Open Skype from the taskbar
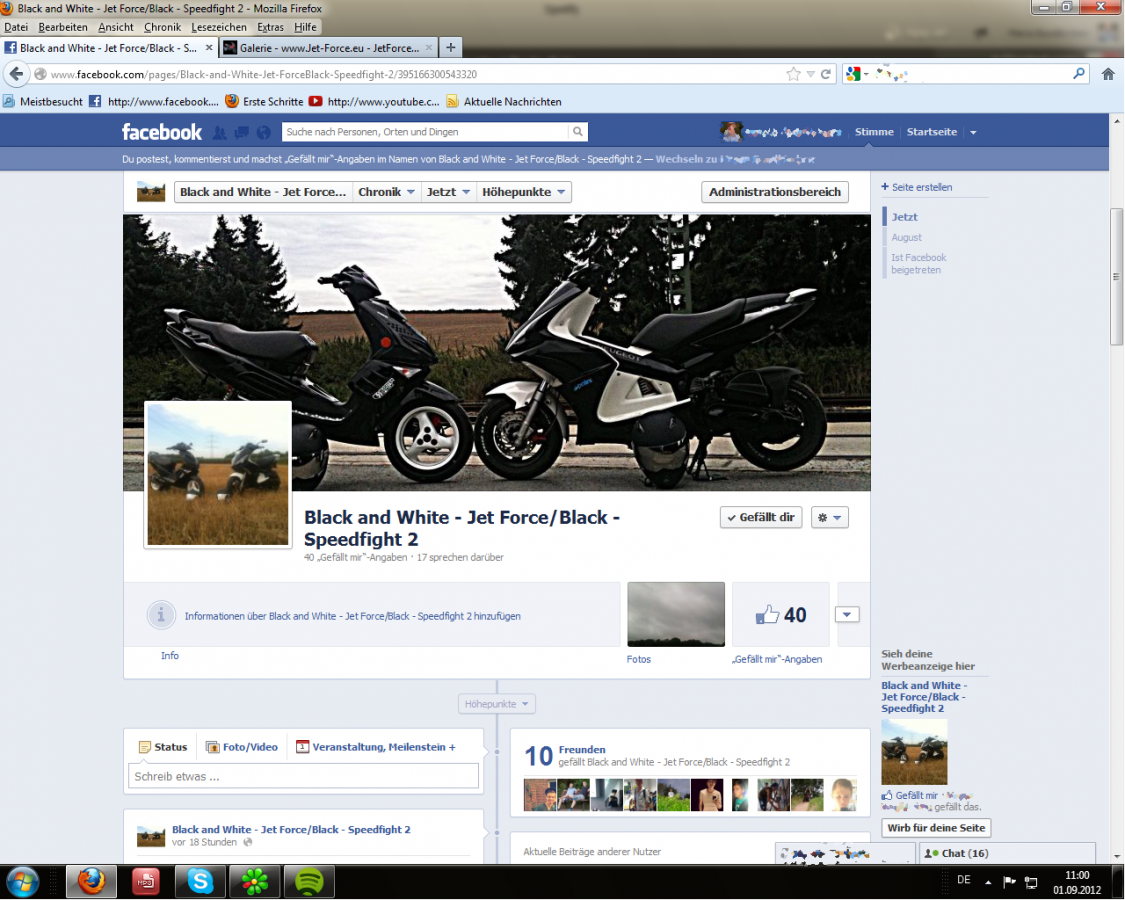The width and height of the screenshot is (1125, 900). pyautogui.click(x=200, y=881)
